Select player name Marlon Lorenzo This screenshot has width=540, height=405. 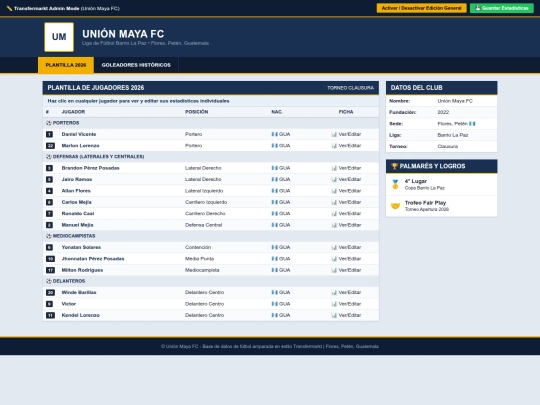tap(80, 146)
